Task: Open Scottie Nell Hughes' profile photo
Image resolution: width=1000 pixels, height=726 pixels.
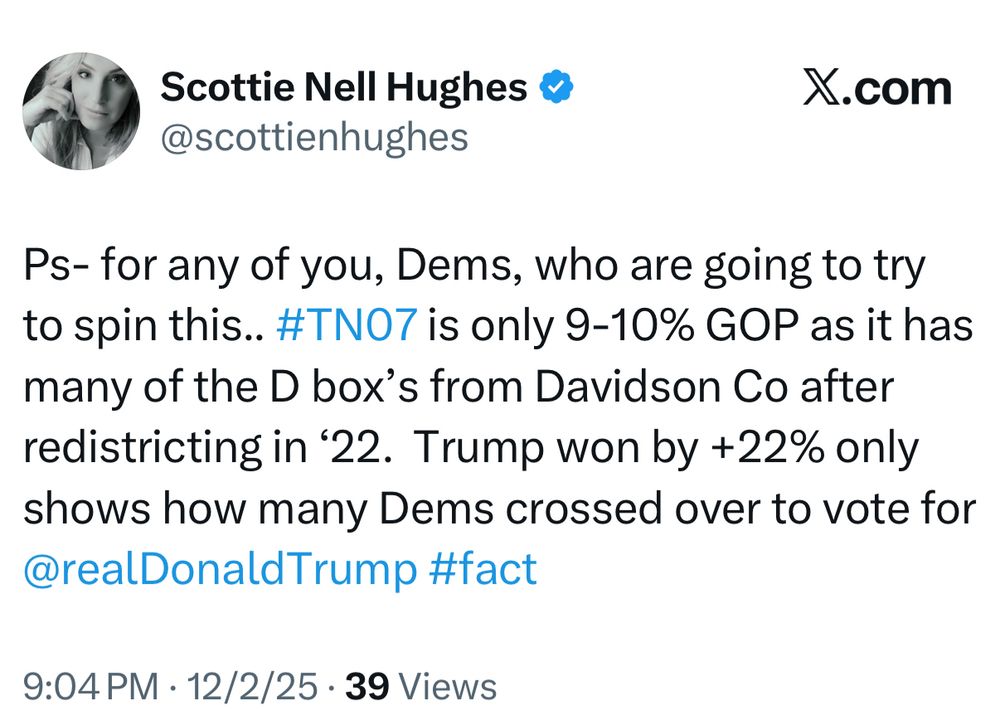Action: click(x=81, y=111)
